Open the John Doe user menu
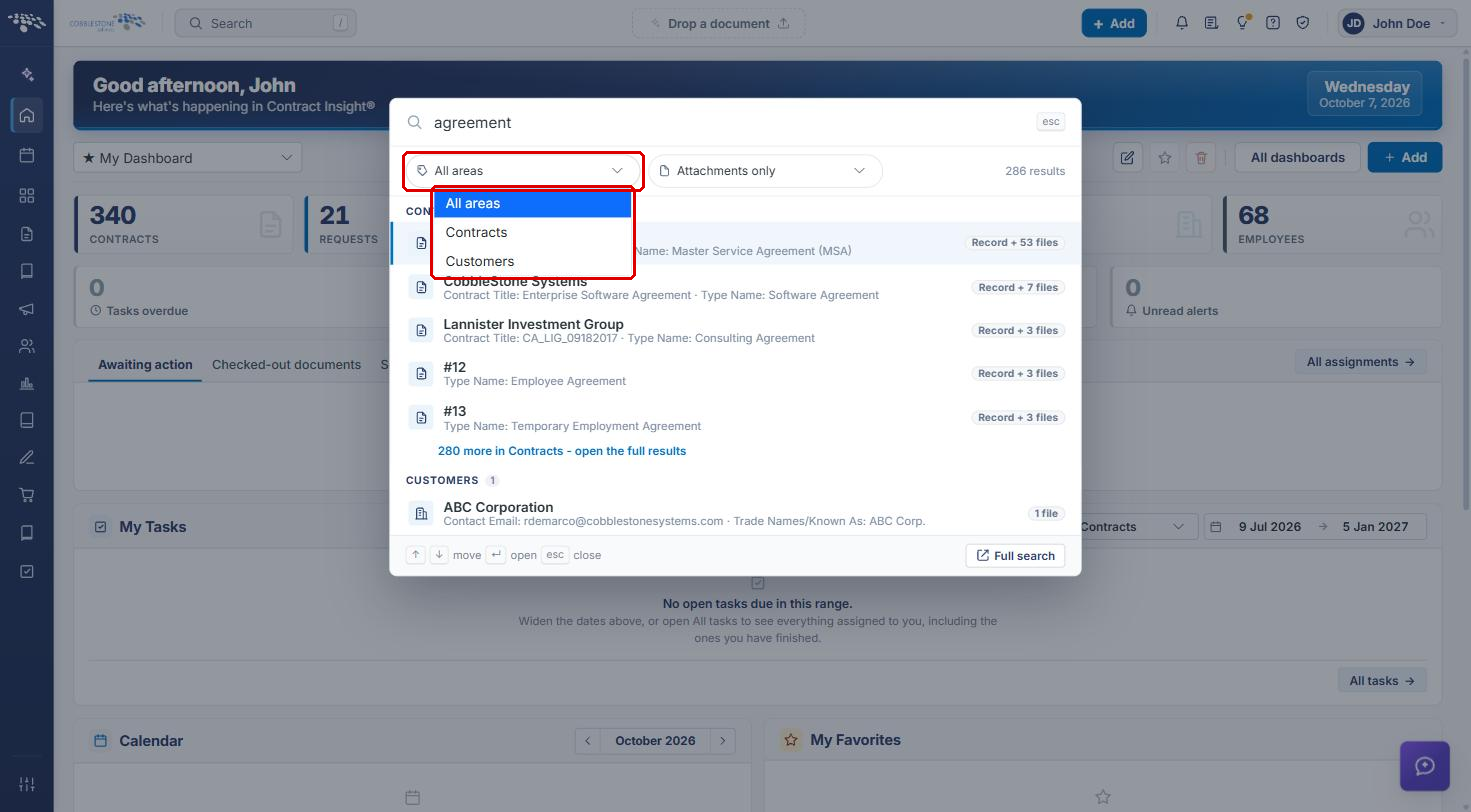This screenshot has width=1471, height=812. tap(1397, 23)
